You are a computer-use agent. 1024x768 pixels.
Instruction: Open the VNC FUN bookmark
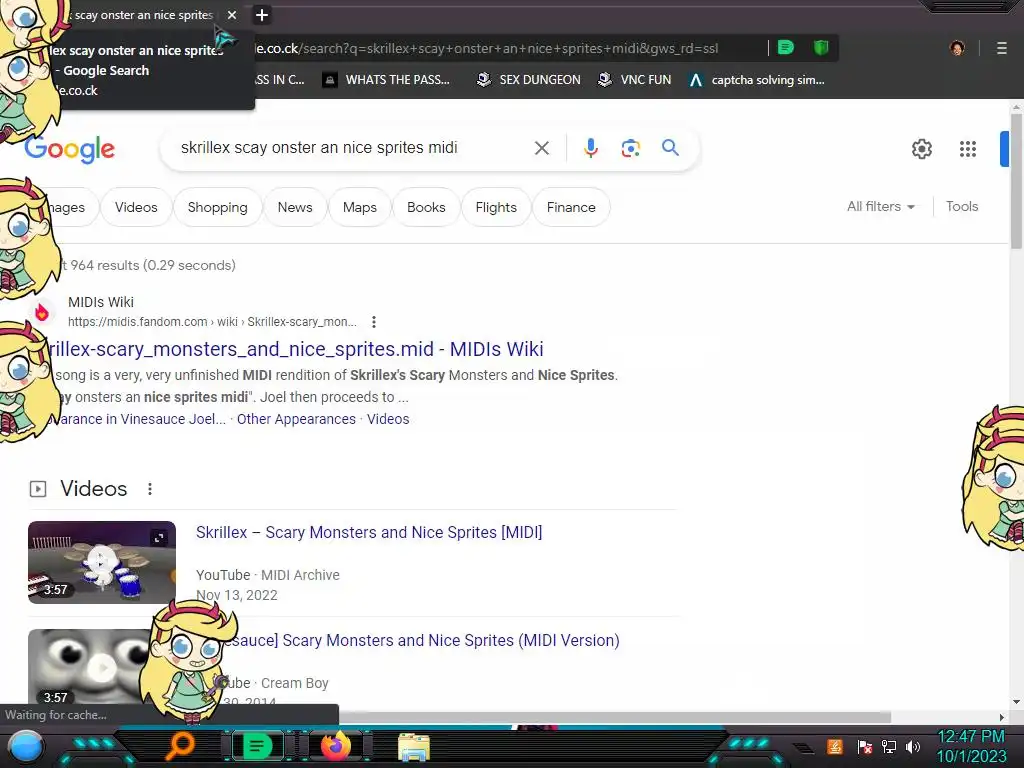(x=635, y=80)
